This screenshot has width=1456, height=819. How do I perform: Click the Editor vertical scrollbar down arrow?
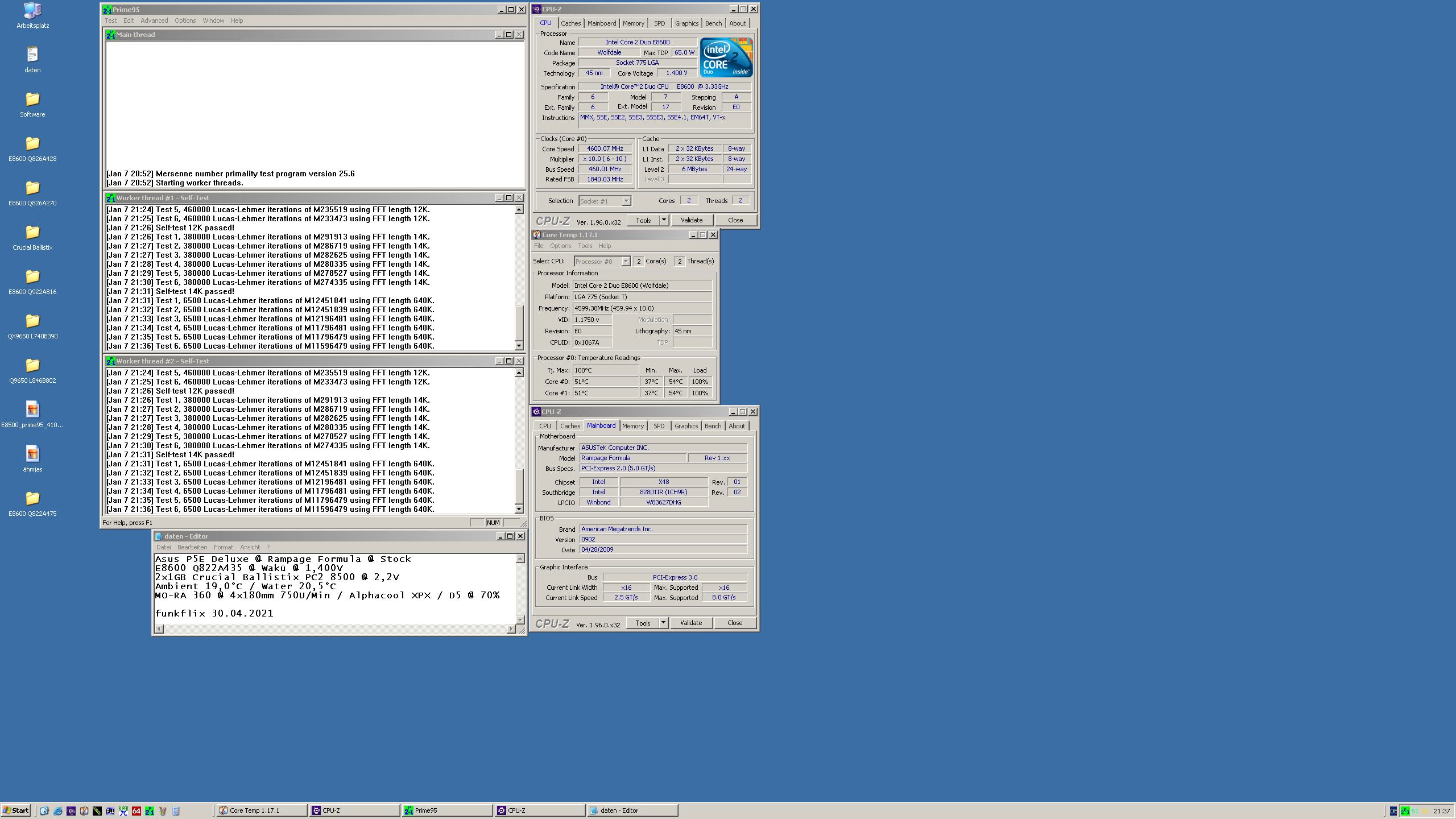pyautogui.click(x=520, y=619)
